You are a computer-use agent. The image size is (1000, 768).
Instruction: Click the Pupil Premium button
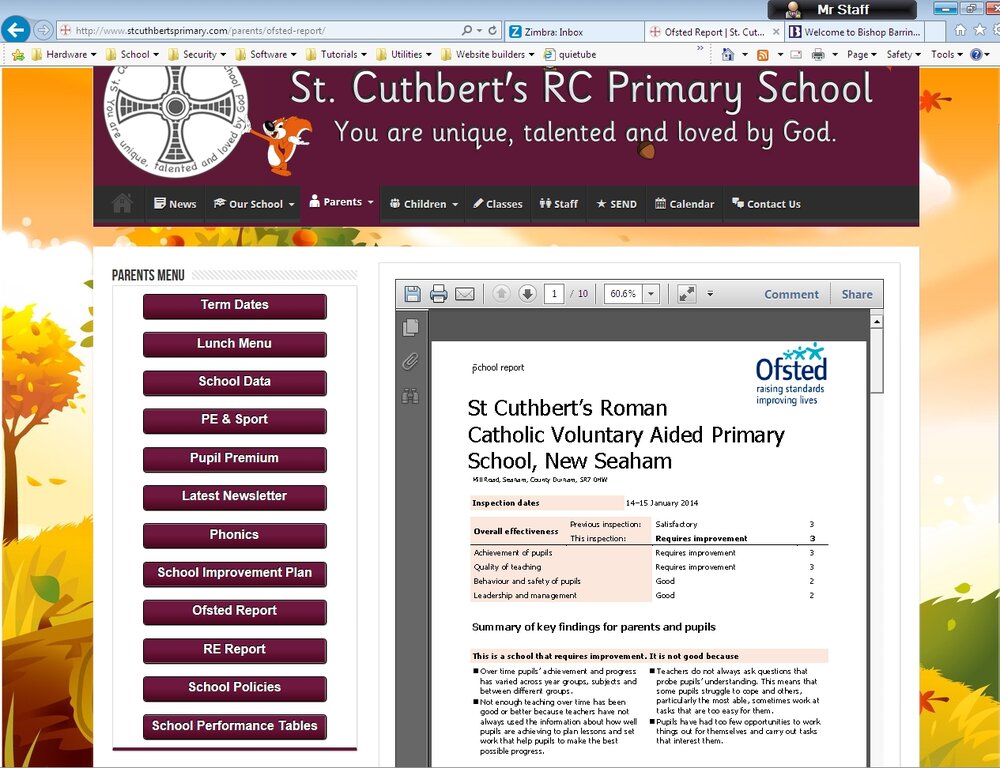click(235, 459)
